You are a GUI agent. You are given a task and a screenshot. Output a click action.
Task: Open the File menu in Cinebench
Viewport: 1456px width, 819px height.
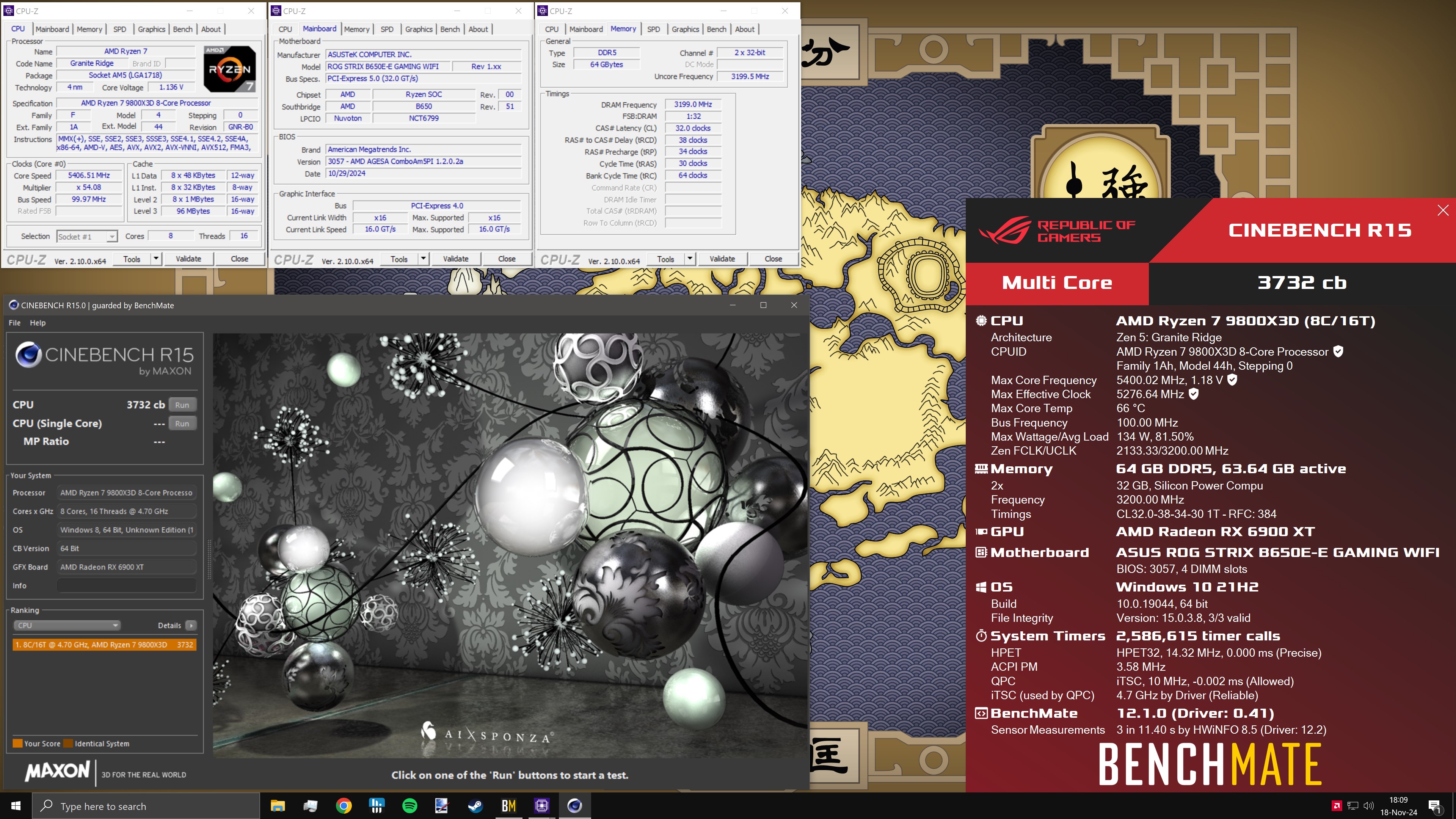pyautogui.click(x=15, y=323)
